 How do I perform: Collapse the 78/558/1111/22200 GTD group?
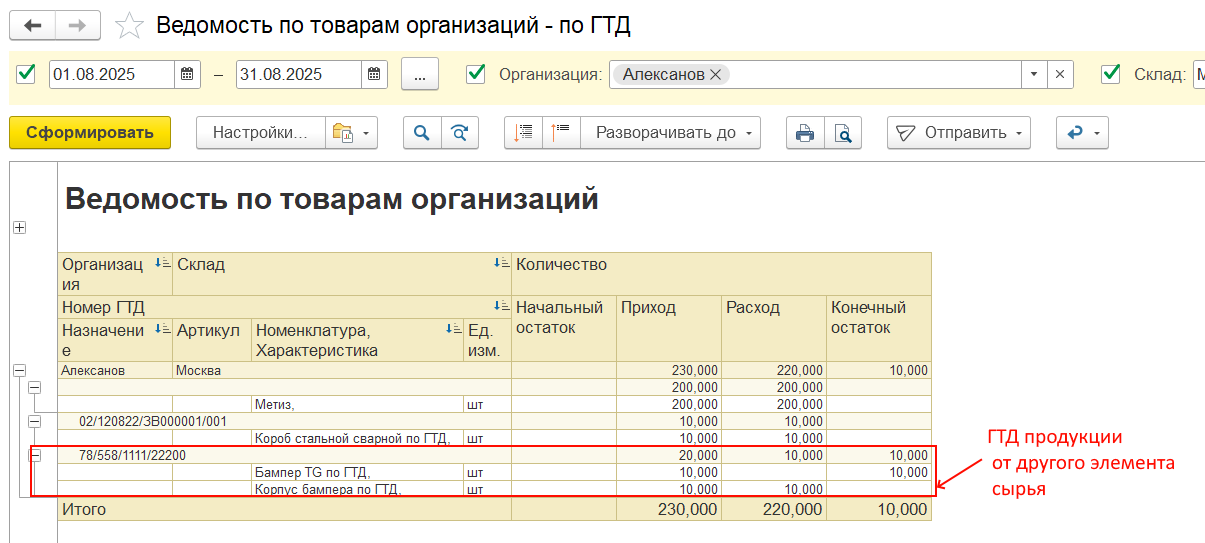[x=35, y=455]
